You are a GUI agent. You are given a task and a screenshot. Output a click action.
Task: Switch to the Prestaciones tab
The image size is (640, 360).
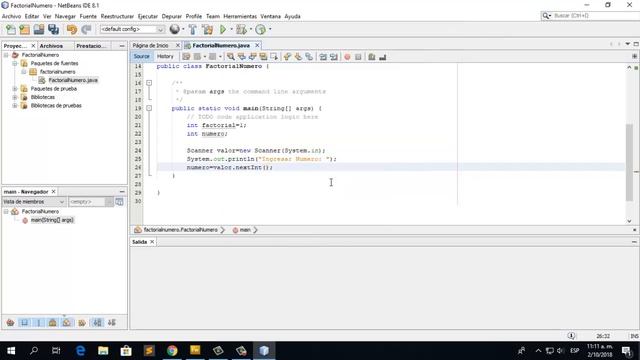point(91,46)
